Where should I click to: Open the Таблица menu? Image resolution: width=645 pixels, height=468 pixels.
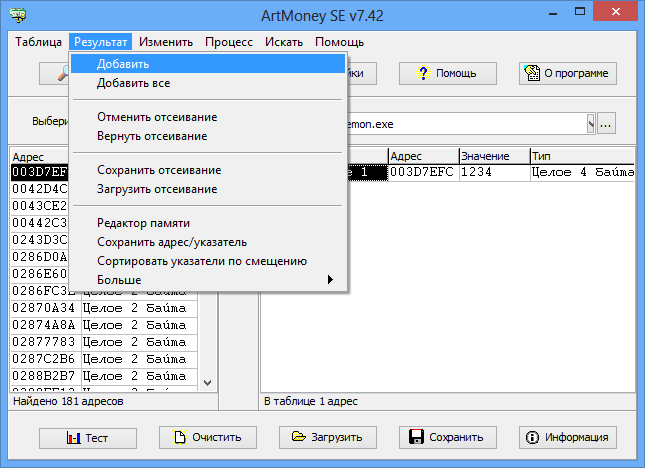coord(38,42)
